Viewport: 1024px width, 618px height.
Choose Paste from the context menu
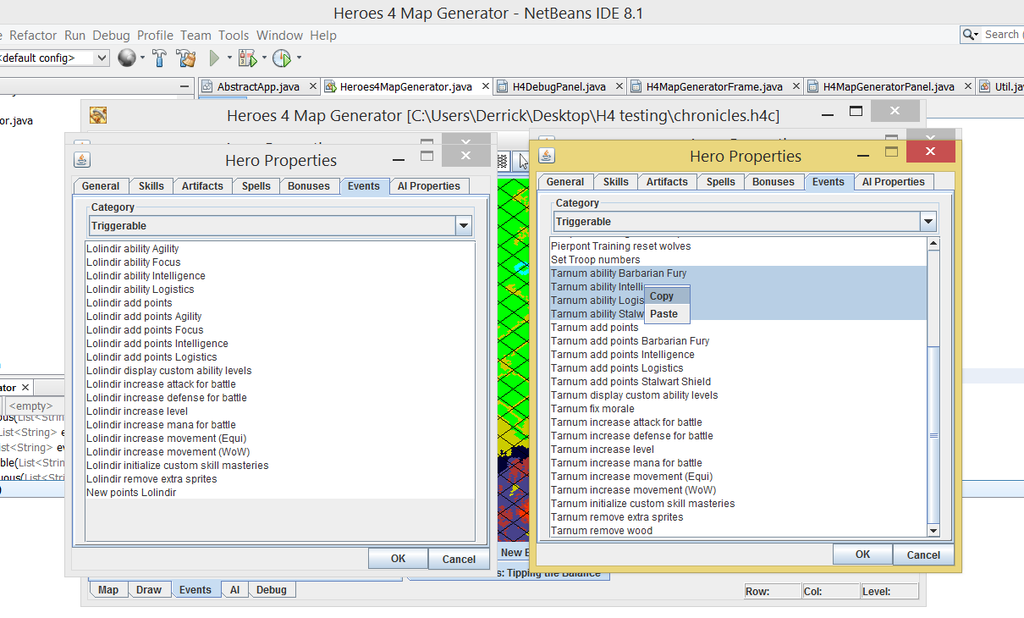(x=667, y=314)
